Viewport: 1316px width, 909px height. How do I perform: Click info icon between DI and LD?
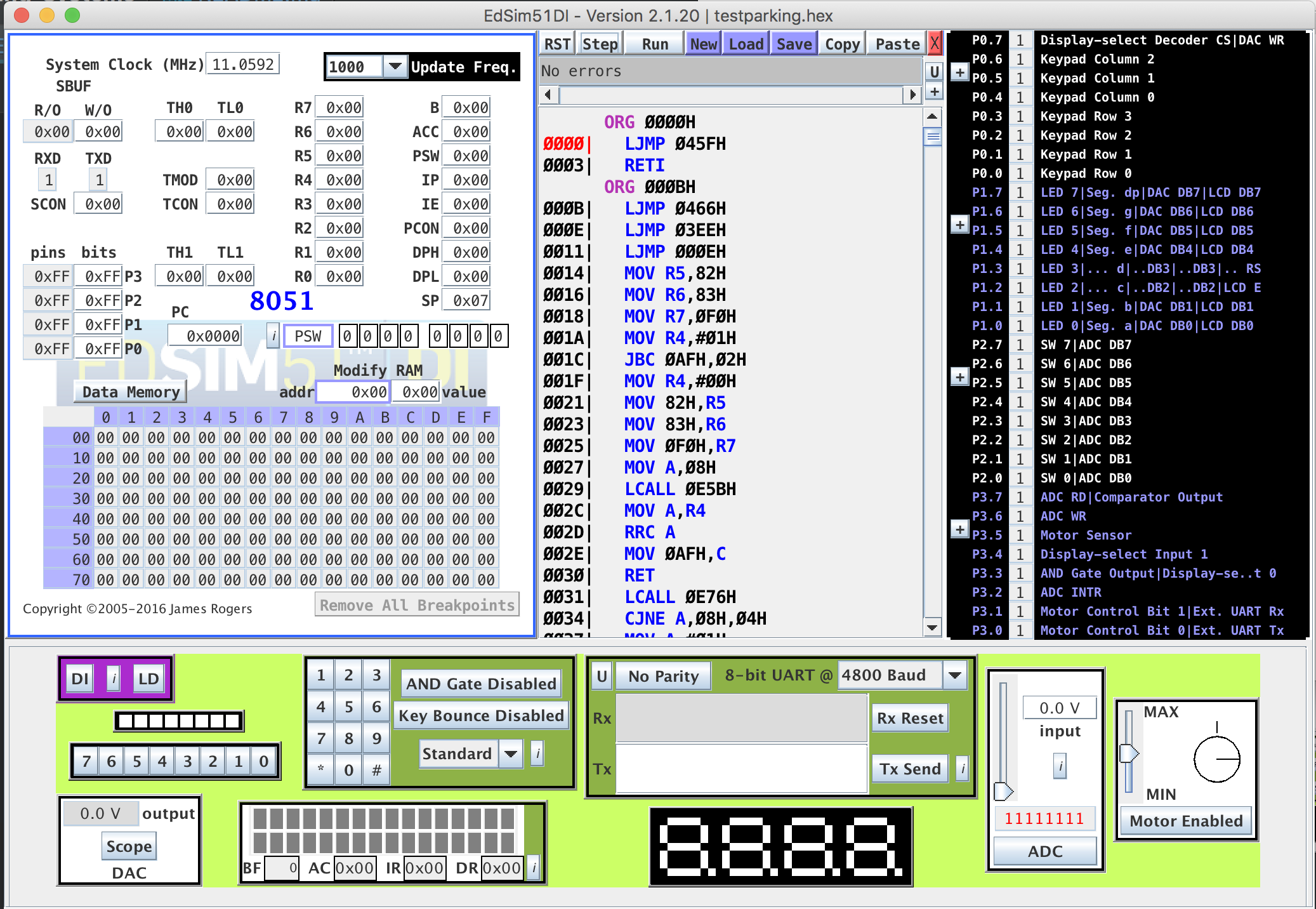pos(114,679)
